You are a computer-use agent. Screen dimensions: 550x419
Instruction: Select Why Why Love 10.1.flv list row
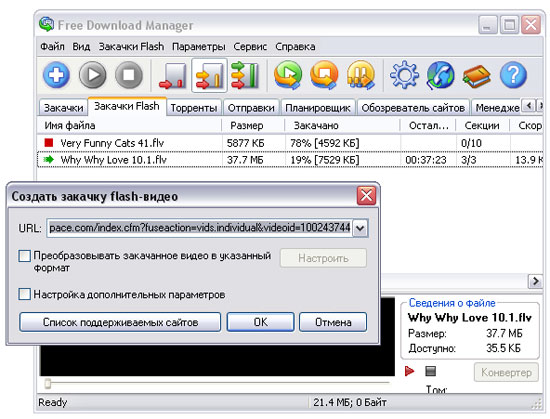point(290,160)
